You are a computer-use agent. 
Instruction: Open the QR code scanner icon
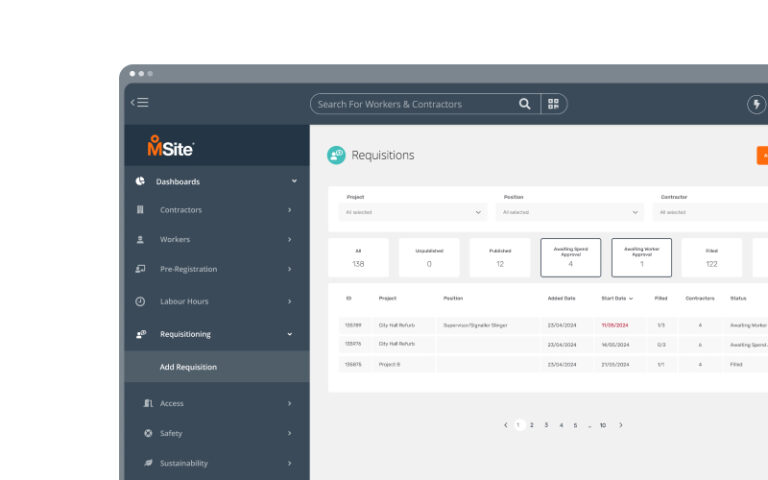tap(554, 104)
